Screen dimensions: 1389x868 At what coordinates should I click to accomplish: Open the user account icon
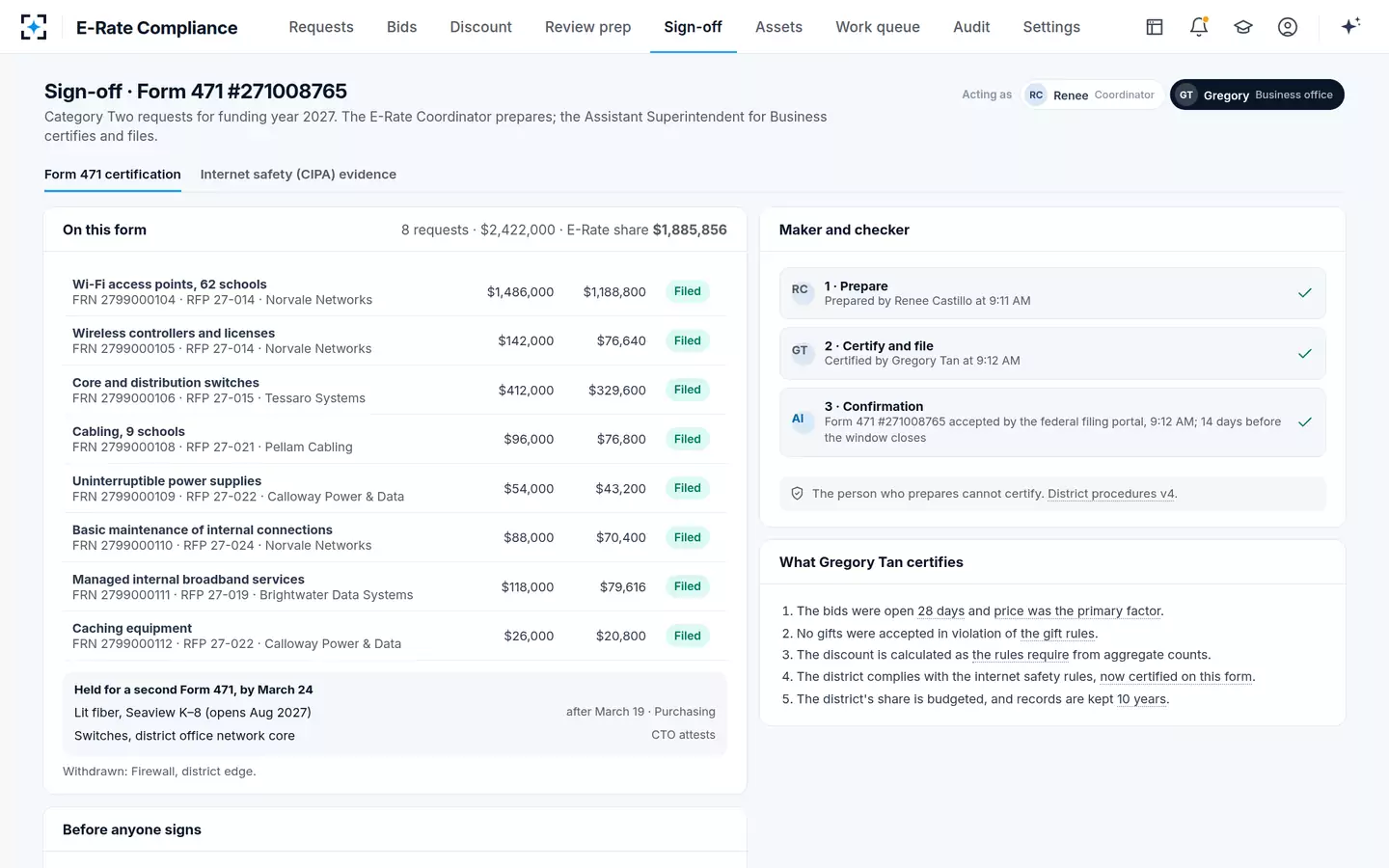coord(1288,27)
